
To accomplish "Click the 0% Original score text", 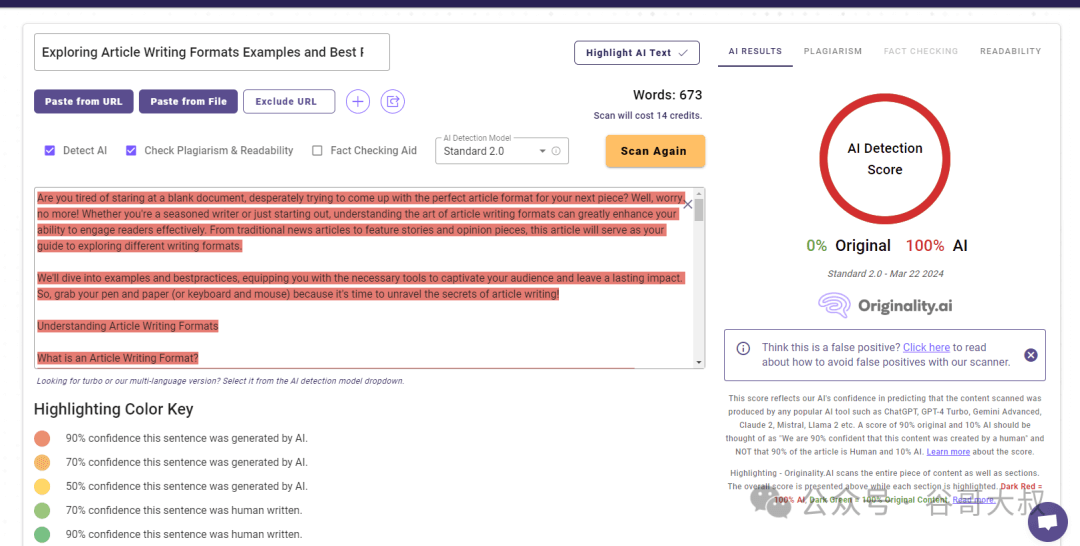I will click(x=849, y=246).
